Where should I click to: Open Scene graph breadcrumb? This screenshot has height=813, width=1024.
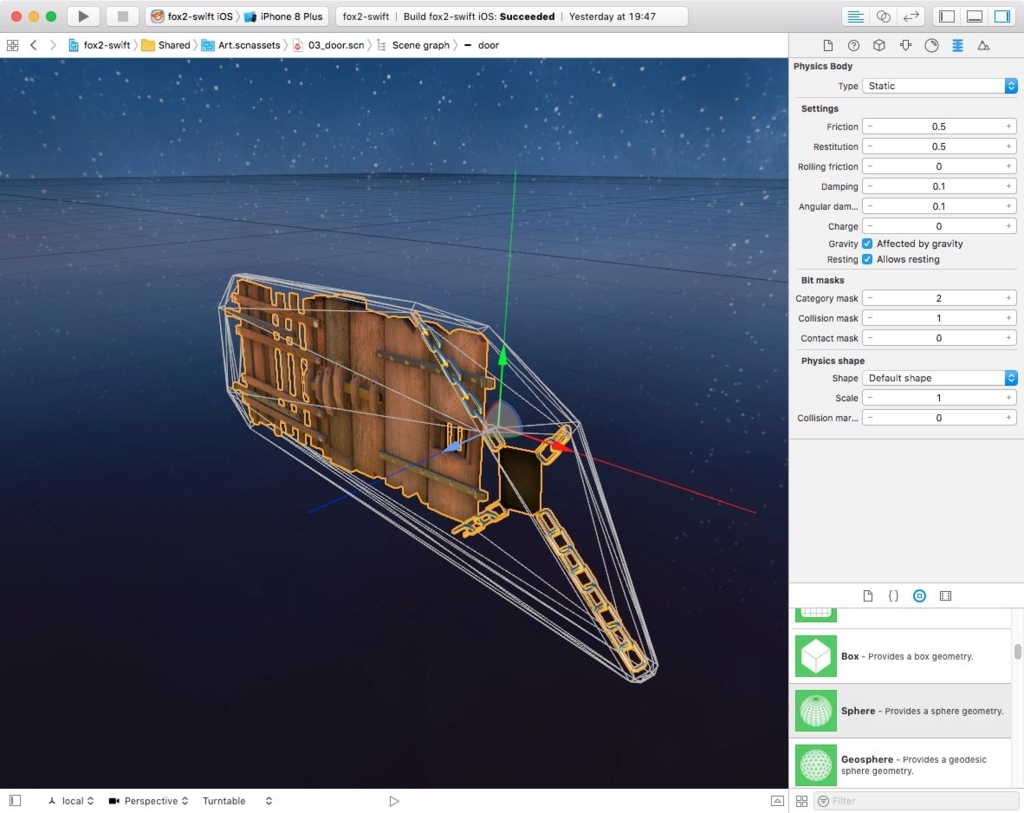(413, 45)
